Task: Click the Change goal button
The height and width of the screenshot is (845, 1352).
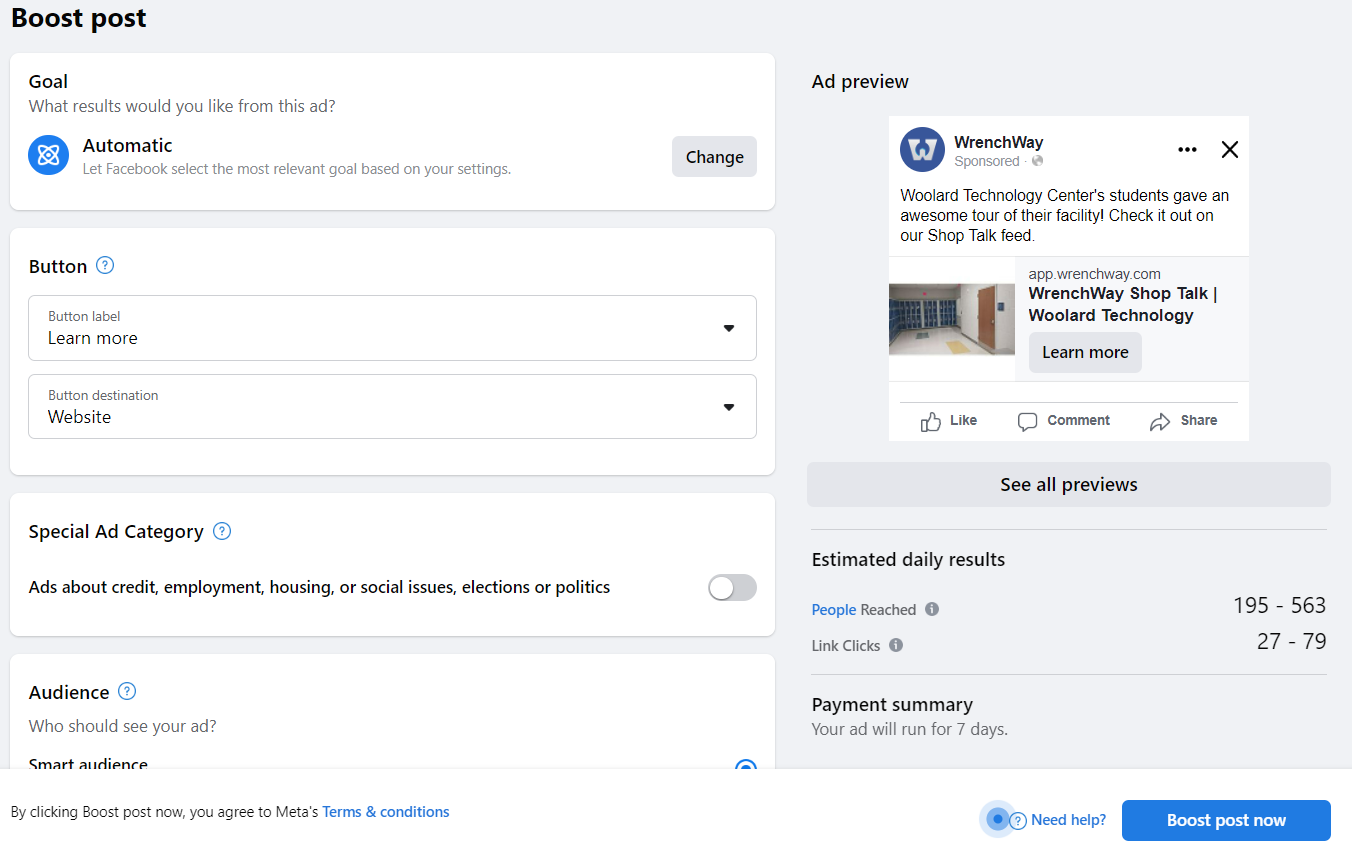Action: click(714, 157)
